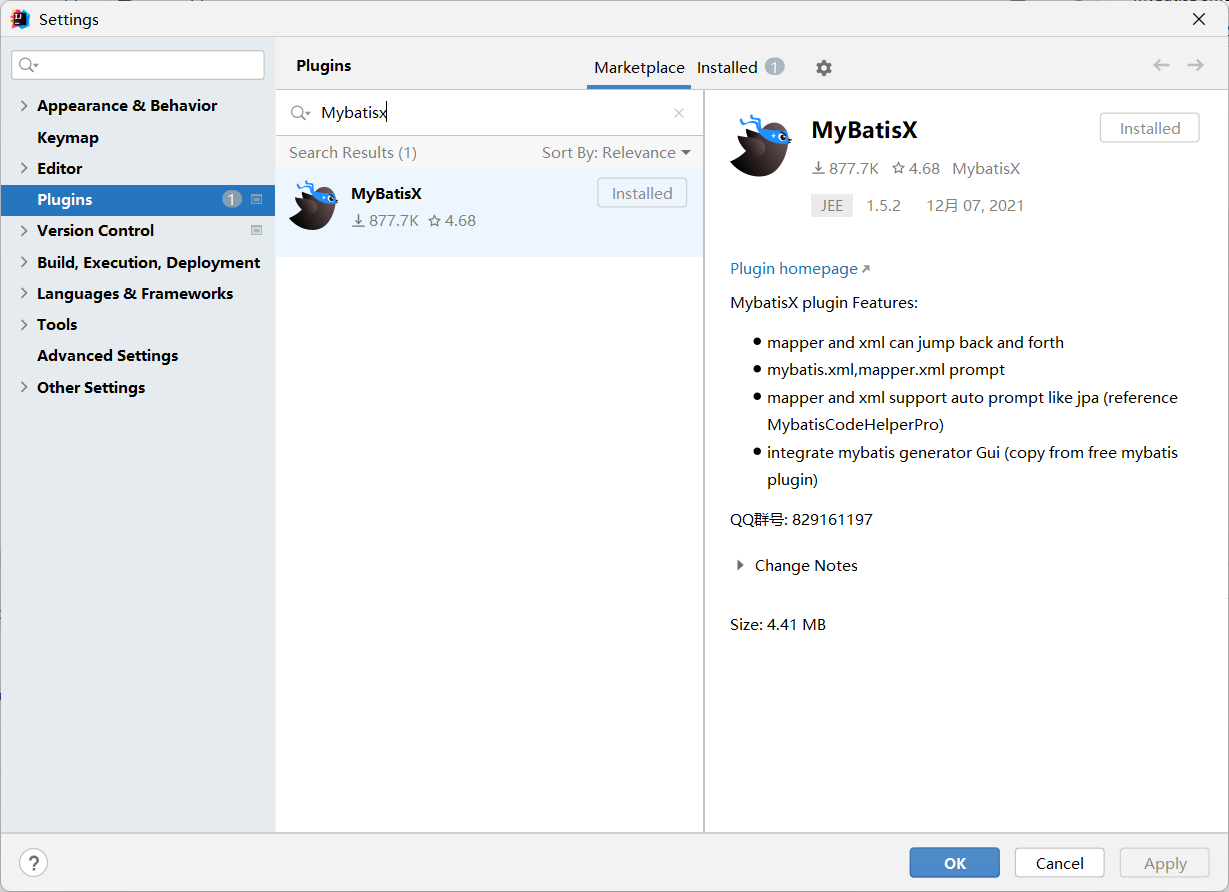Expand Languages & Frameworks section
Image resolution: width=1229 pixels, height=892 pixels.
click(24, 293)
